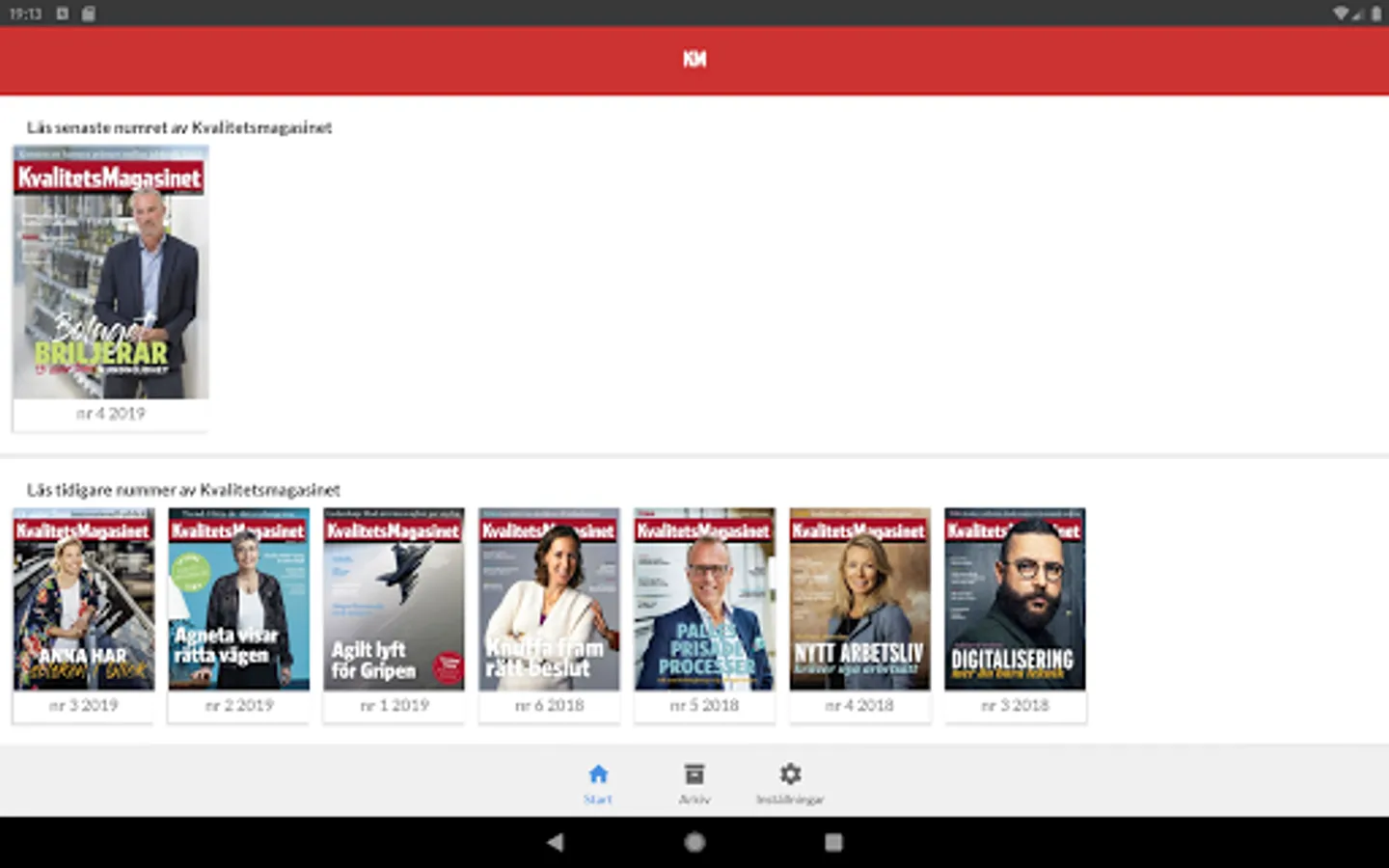Select the 'nr 2 2019' label
Viewport: 1389px width, 868px height.
tap(239, 705)
